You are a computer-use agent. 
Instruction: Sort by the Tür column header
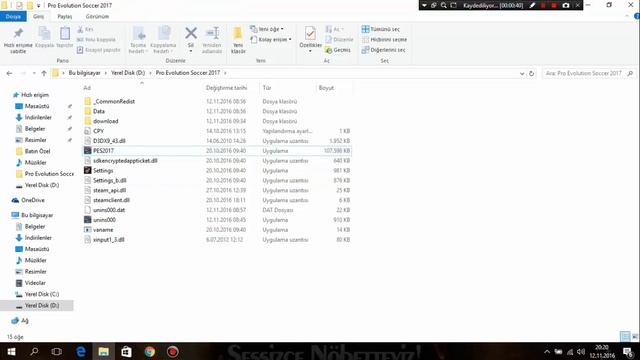pyautogui.click(x=267, y=88)
